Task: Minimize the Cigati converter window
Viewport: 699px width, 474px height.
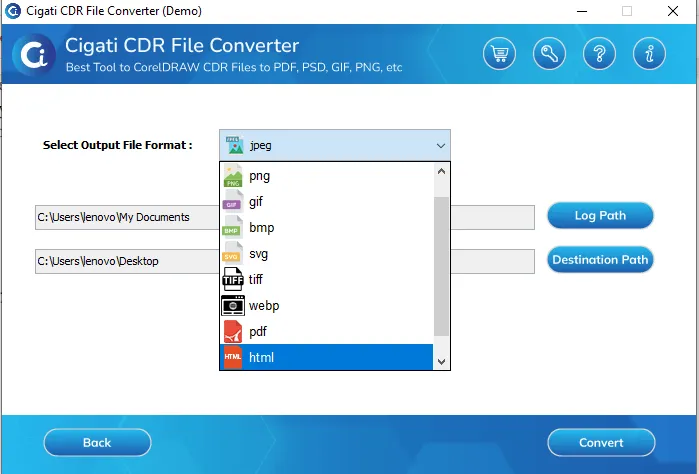Action: (x=582, y=11)
